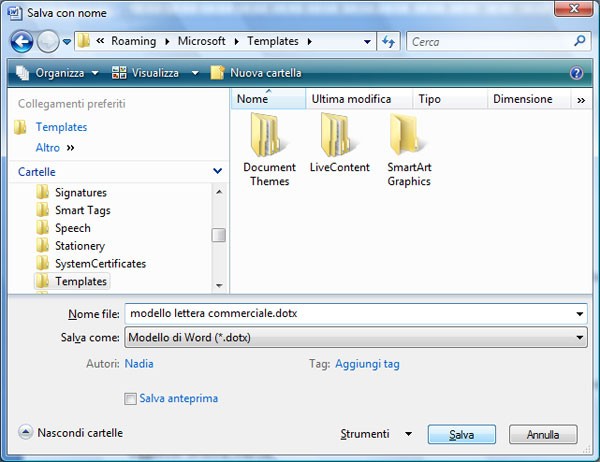
Task: Click the folder tree vertical scrollbar thumb
Action: (218, 236)
